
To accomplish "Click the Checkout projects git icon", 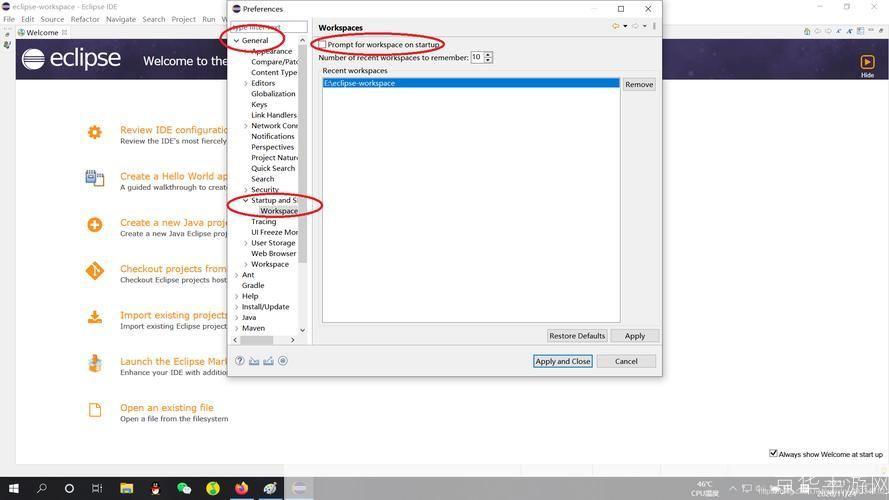I will [x=95, y=271].
